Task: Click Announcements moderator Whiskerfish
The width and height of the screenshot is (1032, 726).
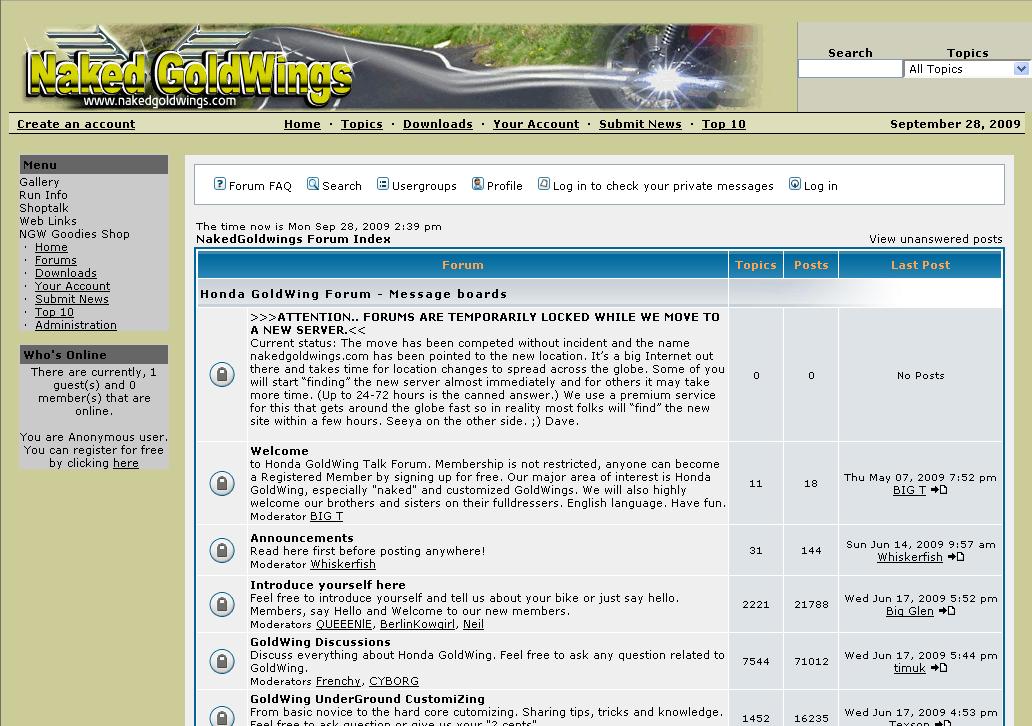Action: (343, 564)
